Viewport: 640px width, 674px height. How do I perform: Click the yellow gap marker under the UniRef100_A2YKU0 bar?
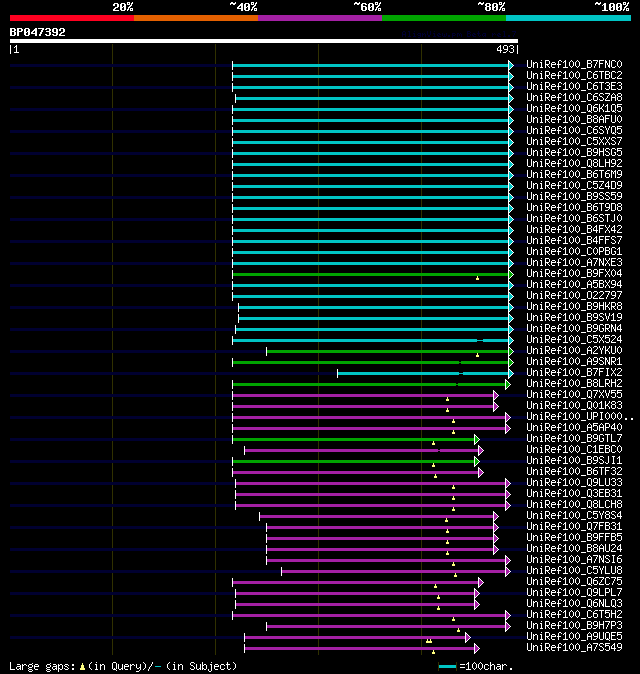click(x=478, y=355)
